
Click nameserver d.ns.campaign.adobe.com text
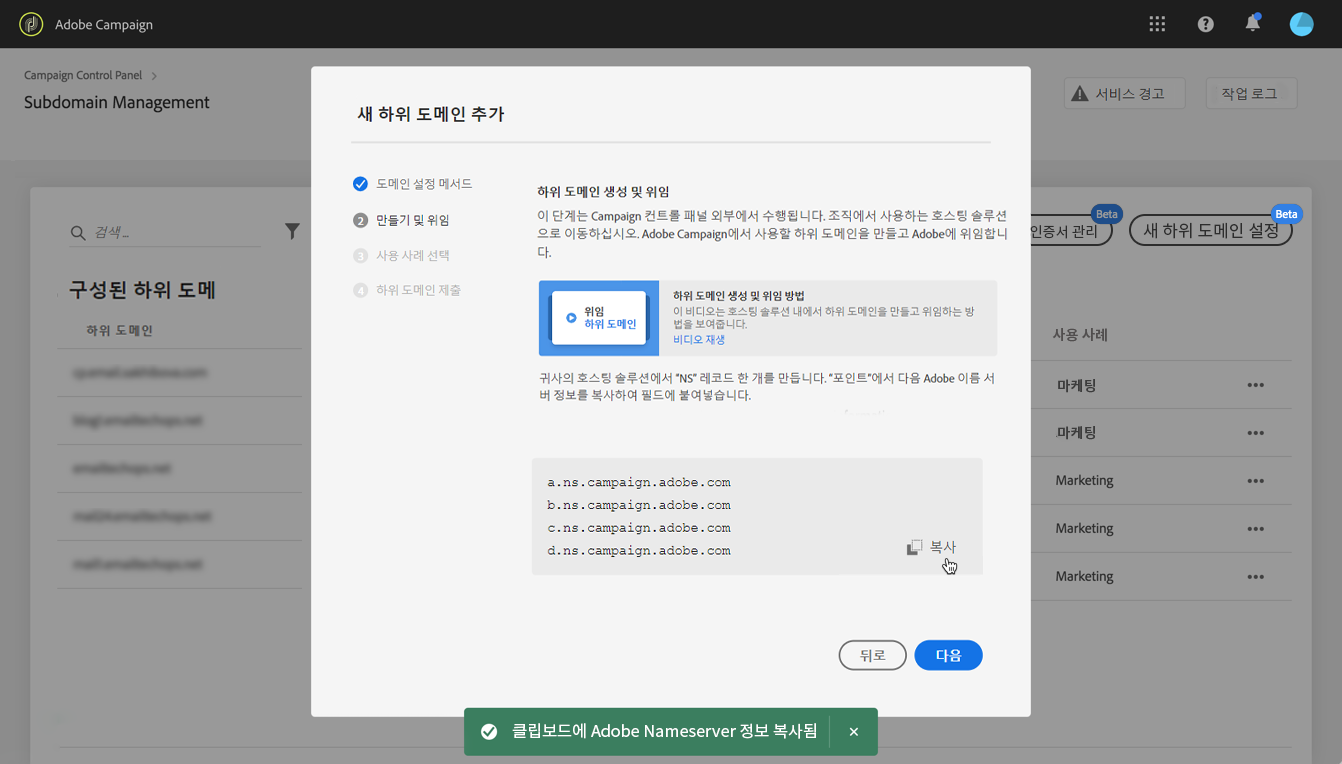point(639,551)
